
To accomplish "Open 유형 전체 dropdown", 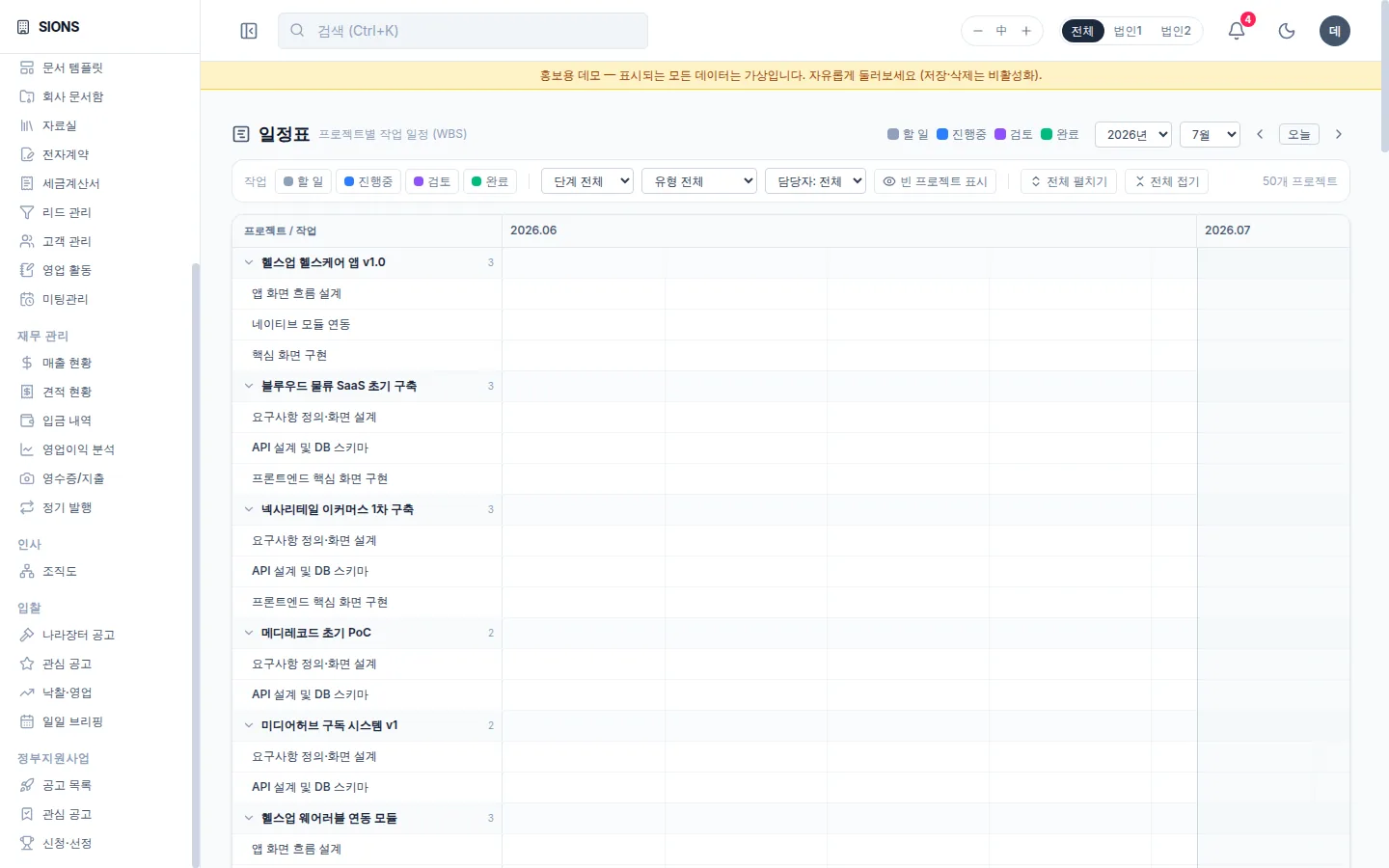I will [x=699, y=181].
